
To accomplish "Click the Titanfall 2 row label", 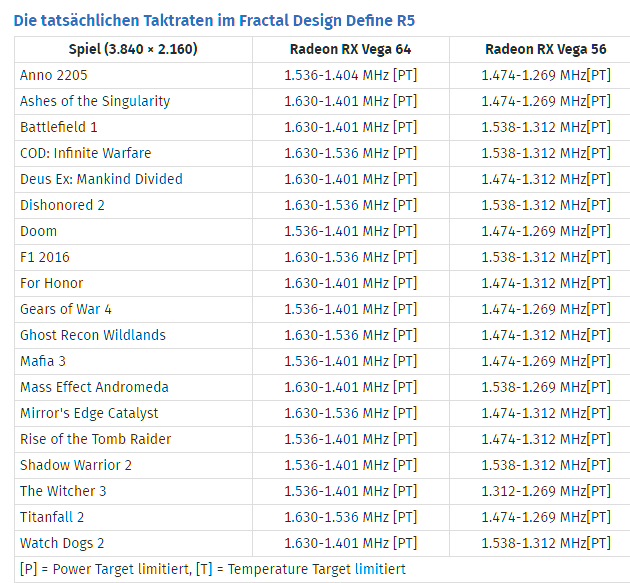I will (x=52, y=517).
